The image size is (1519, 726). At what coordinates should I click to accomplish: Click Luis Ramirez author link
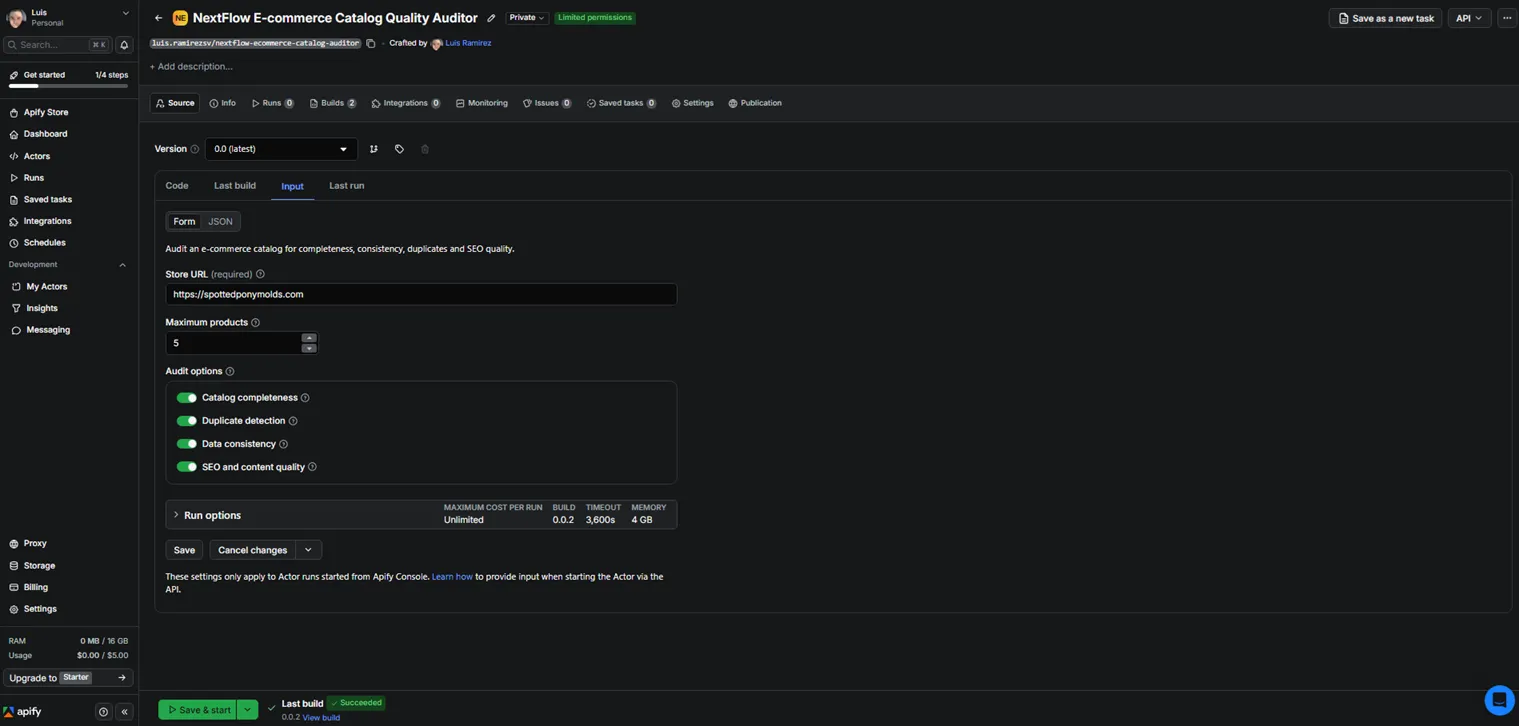pos(468,44)
